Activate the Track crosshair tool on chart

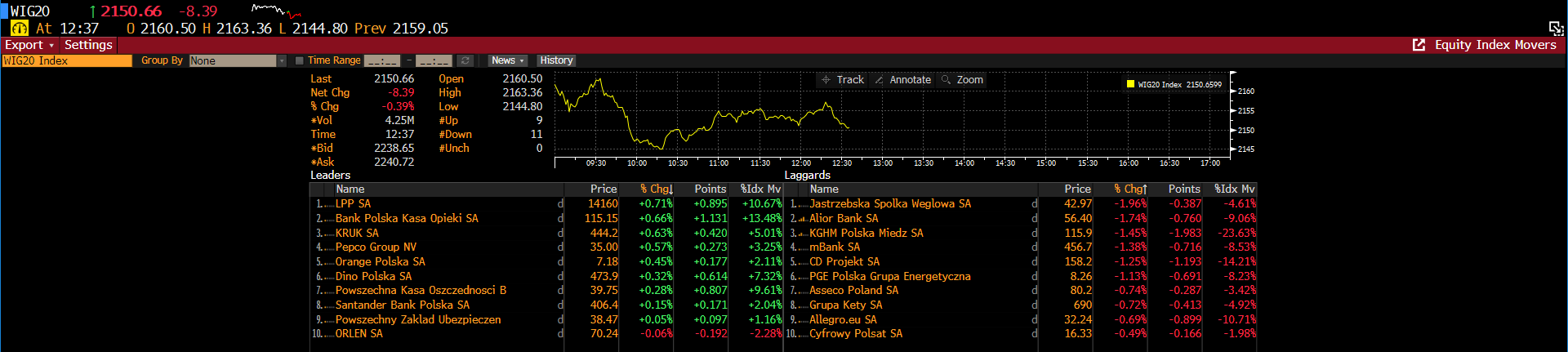[843, 80]
